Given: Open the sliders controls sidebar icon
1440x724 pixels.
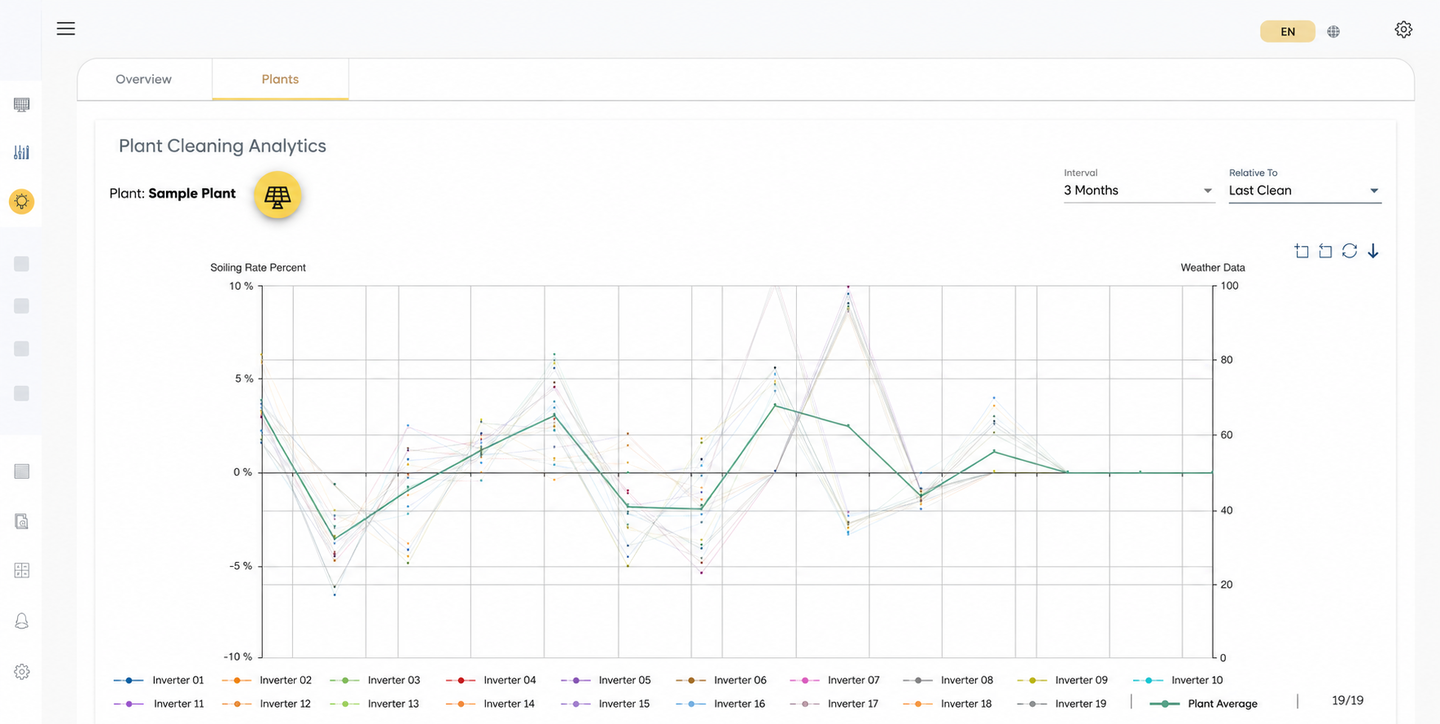Looking at the screenshot, I should (x=22, y=152).
